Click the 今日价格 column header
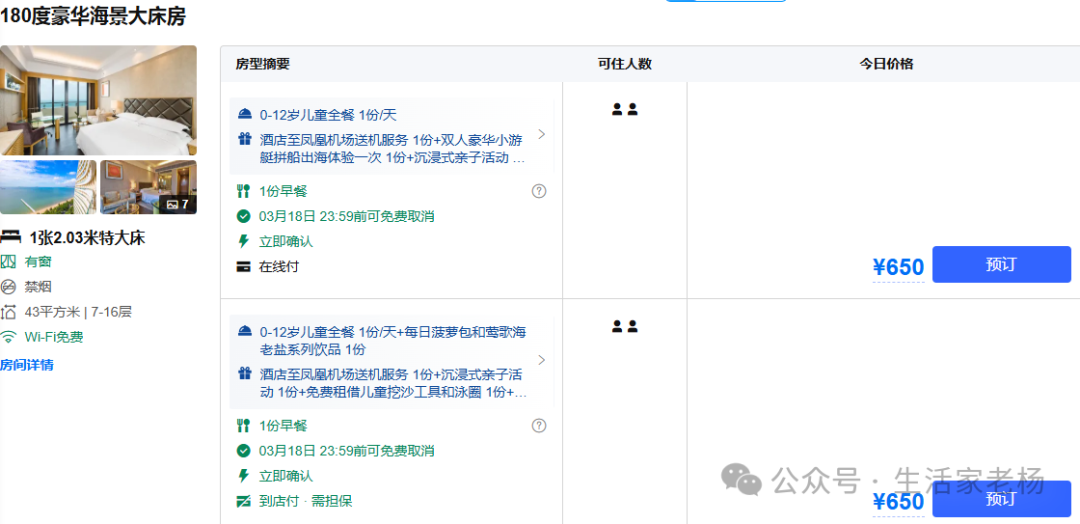1080x524 pixels. pyautogui.click(x=886, y=64)
